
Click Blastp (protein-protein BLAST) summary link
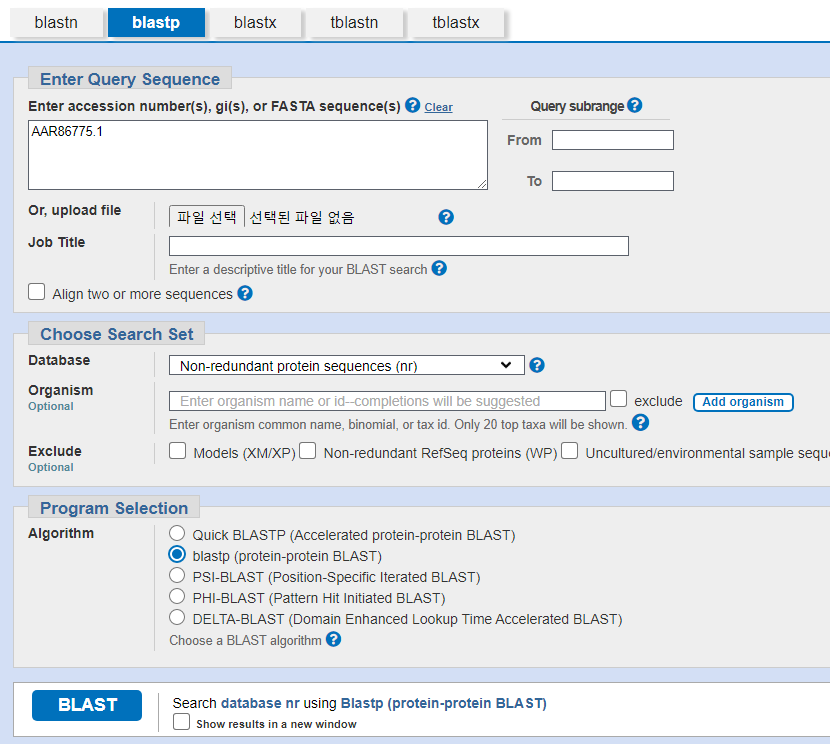[x=444, y=703]
